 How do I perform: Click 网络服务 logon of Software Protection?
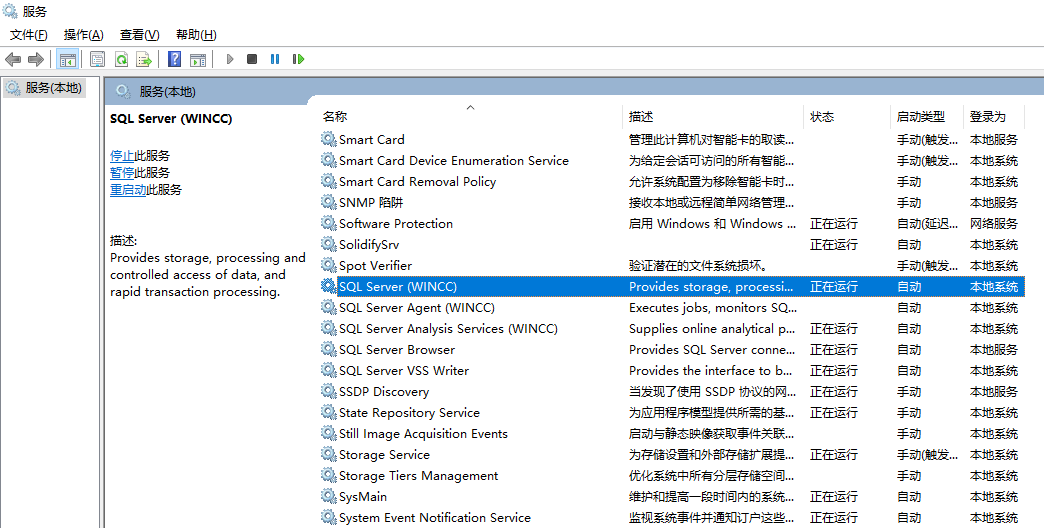[x=994, y=224]
